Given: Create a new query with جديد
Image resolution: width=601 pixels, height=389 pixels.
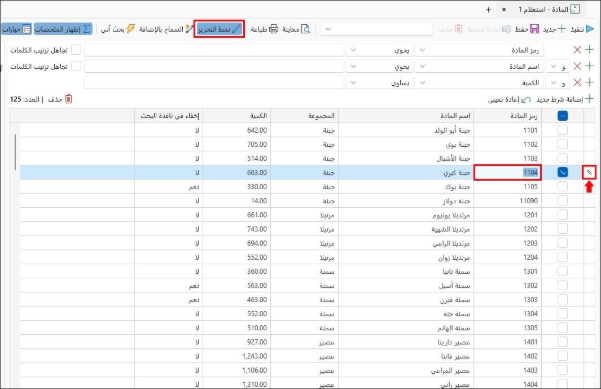Looking at the screenshot, I should [555, 29].
